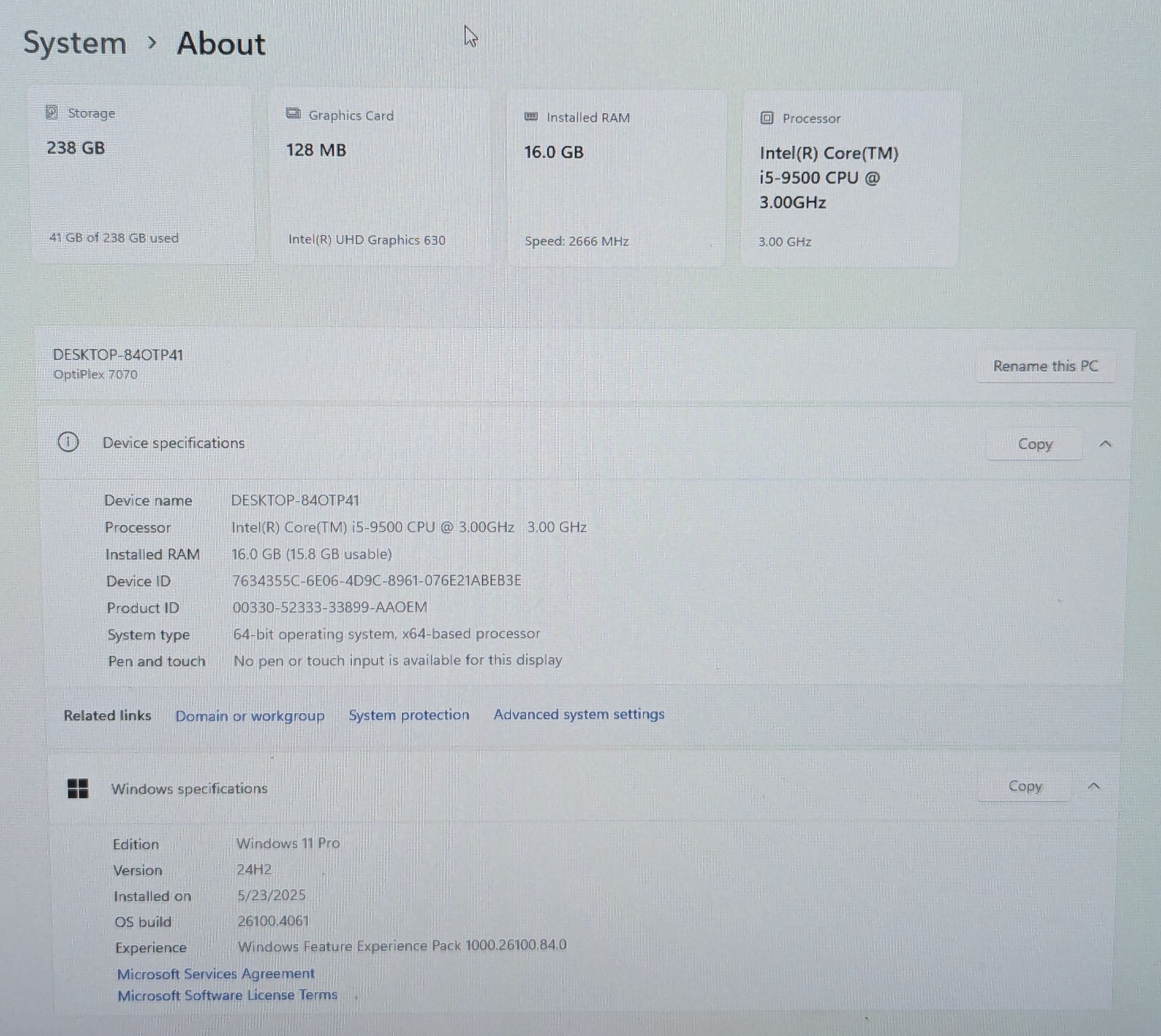Screen dimensions: 1161x1036
Task: Click Version value '24H2'
Action: coord(254,869)
